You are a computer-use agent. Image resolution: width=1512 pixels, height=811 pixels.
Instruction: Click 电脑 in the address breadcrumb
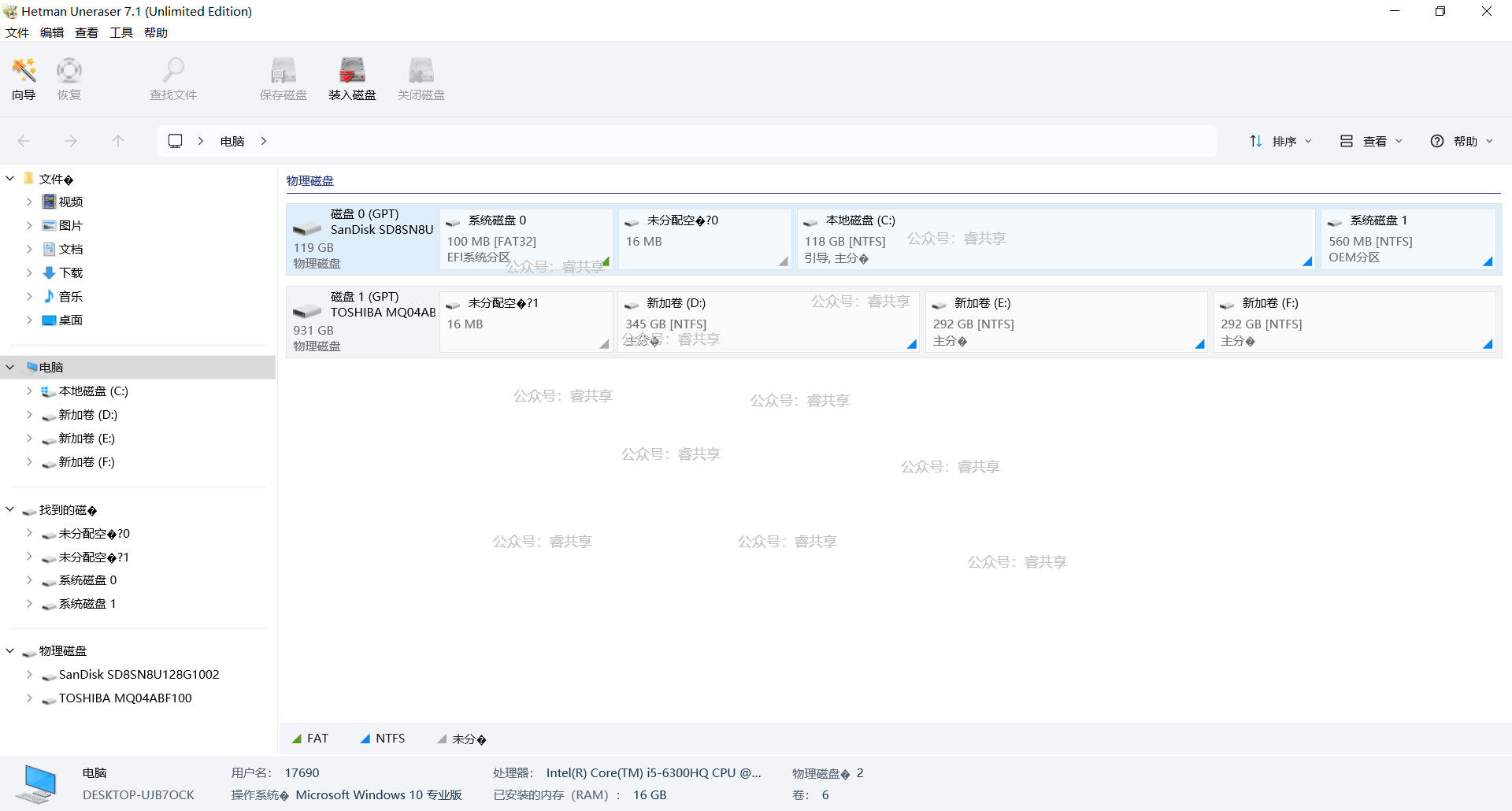tap(232, 141)
